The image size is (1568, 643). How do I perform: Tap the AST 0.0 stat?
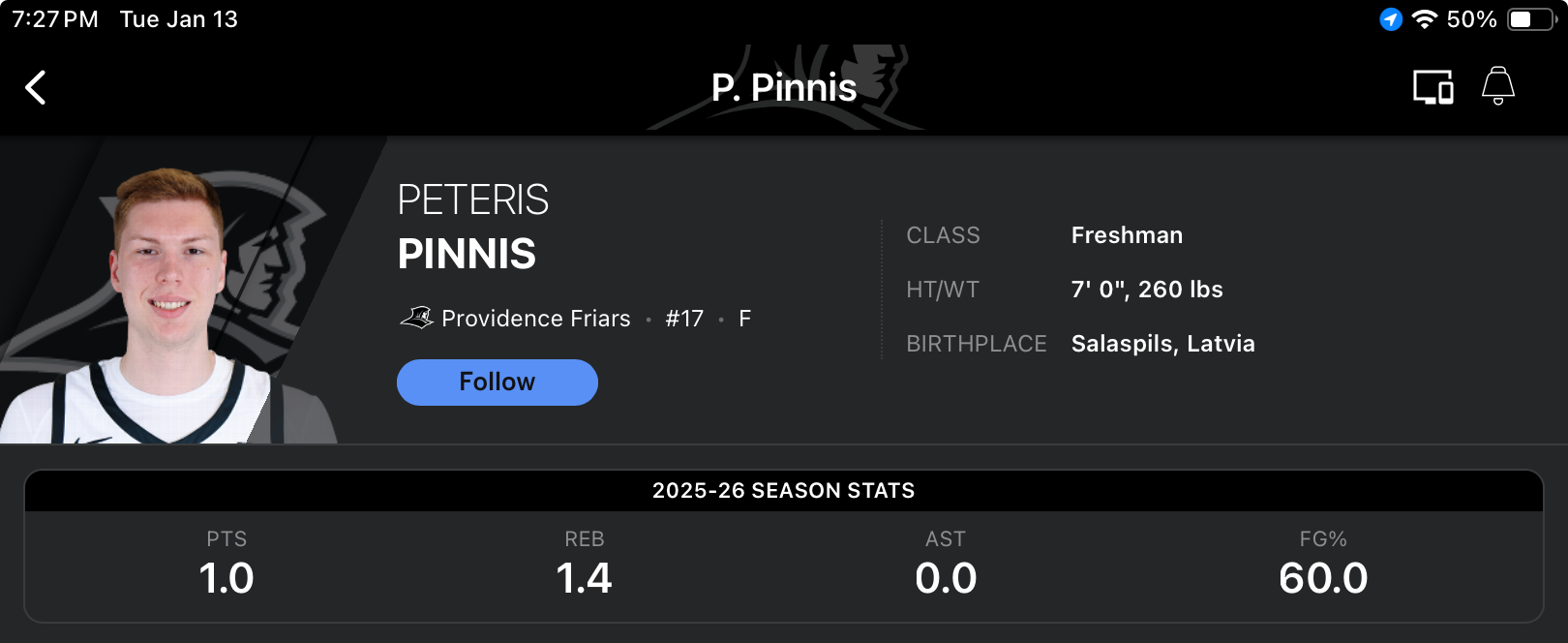pos(946,565)
